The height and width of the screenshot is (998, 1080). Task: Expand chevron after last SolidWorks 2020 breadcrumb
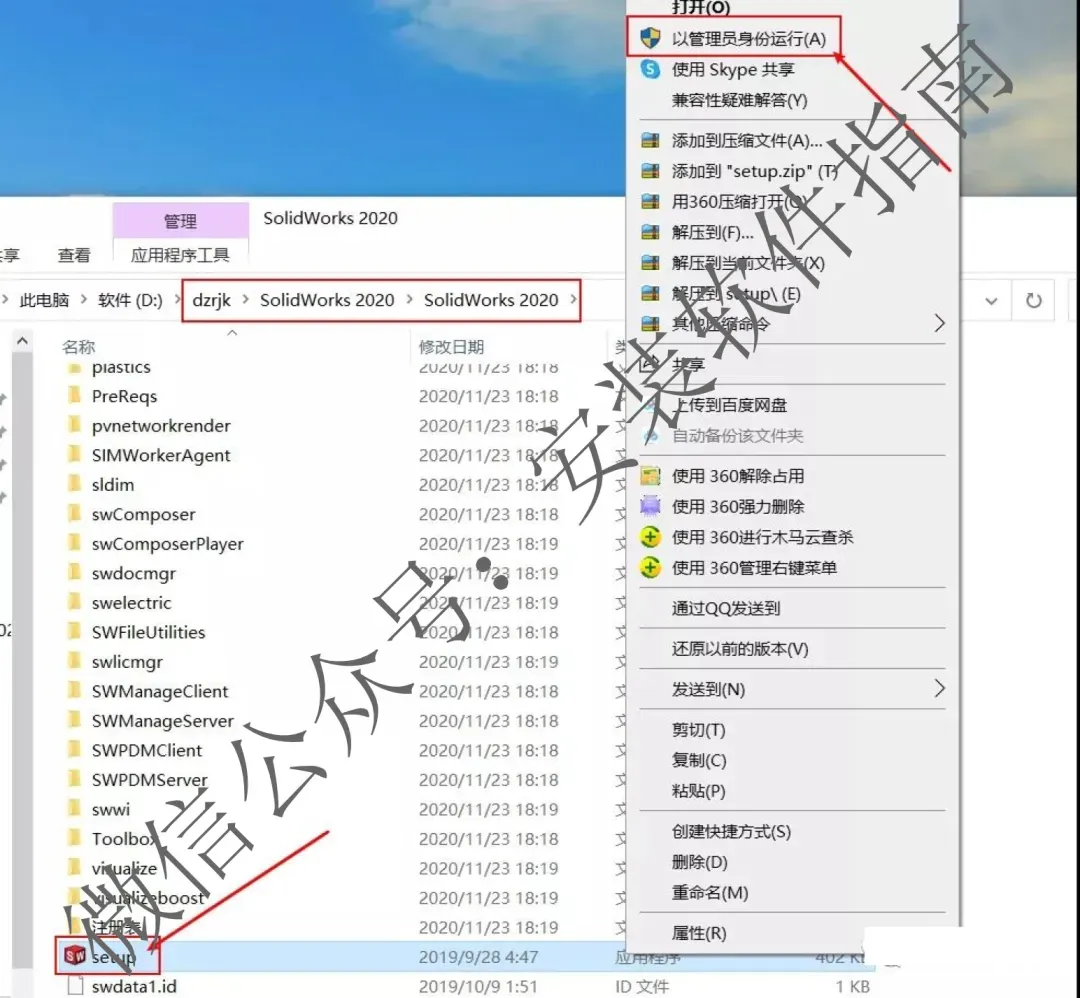572,300
